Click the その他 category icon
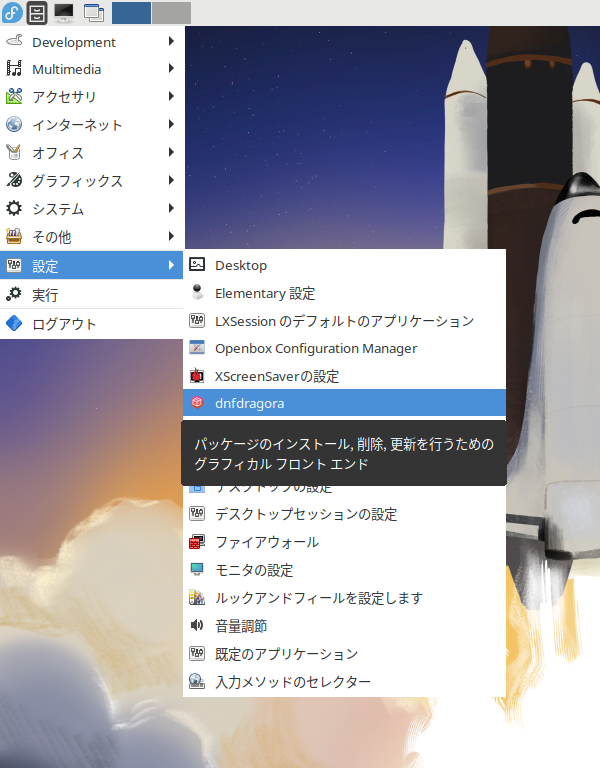This screenshot has height=768, width=600. tap(14, 236)
